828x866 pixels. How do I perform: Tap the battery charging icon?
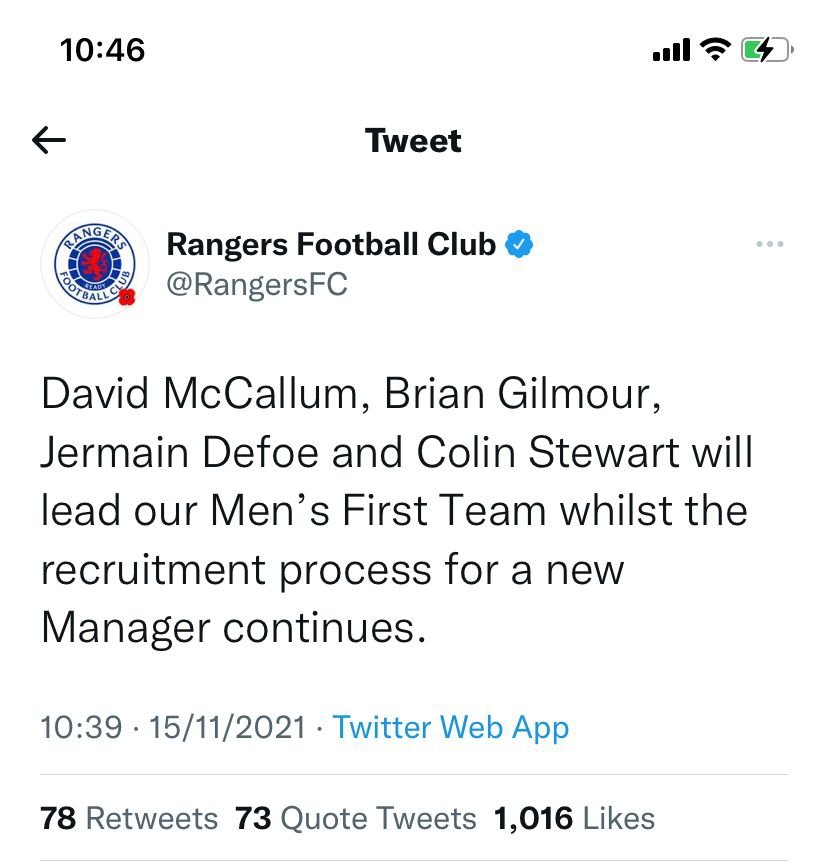(767, 50)
